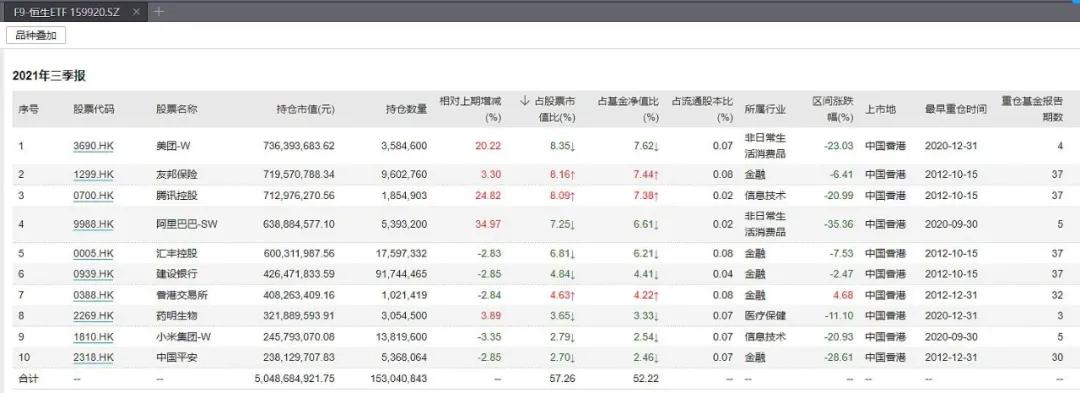
Task: Click date 2020-09-30 in 小米集团 row
Action: [x=951, y=337]
